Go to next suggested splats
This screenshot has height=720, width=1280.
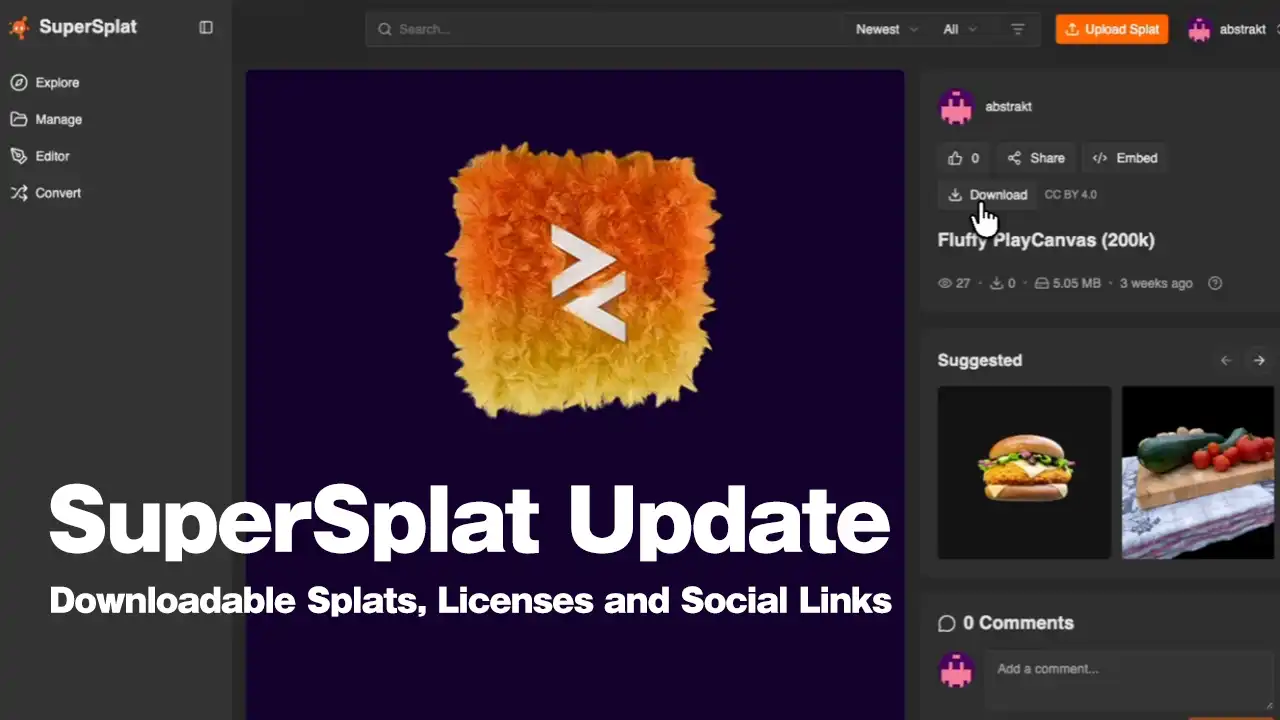point(1259,360)
